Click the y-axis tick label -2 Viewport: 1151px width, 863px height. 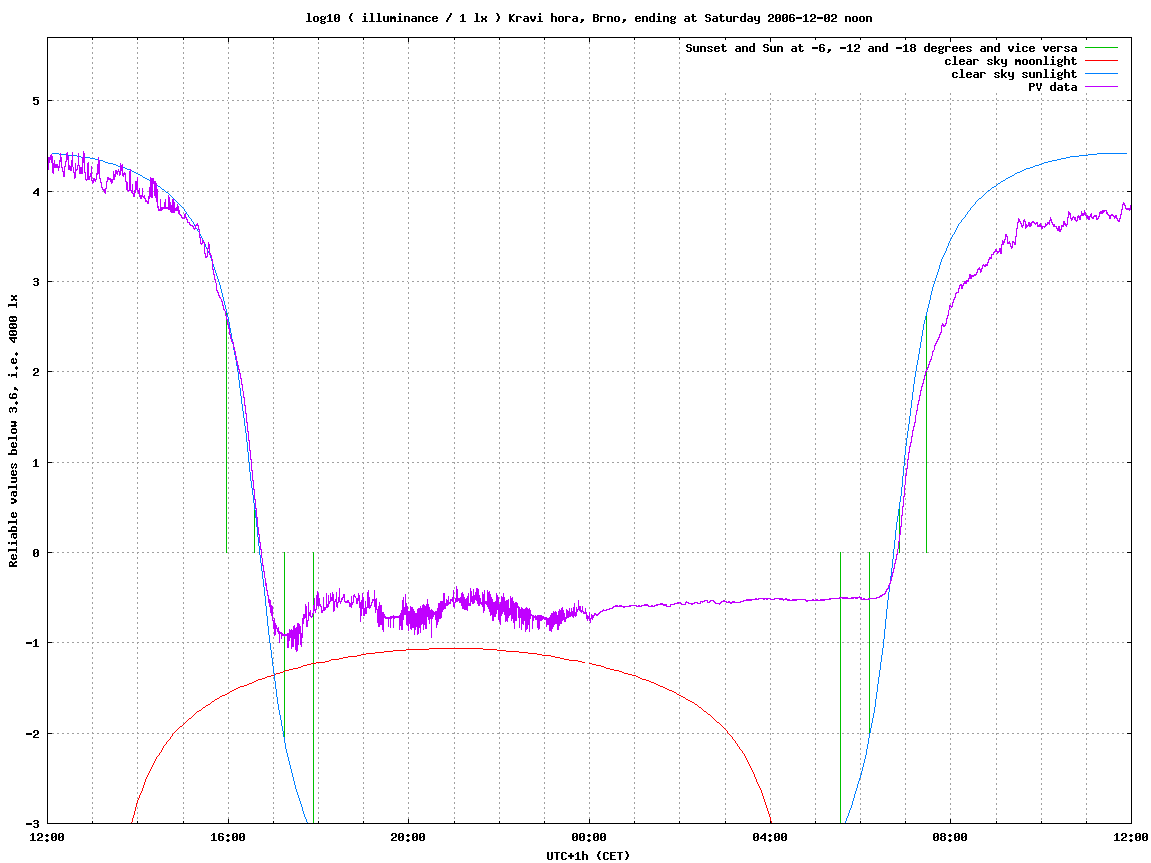click(x=32, y=734)
